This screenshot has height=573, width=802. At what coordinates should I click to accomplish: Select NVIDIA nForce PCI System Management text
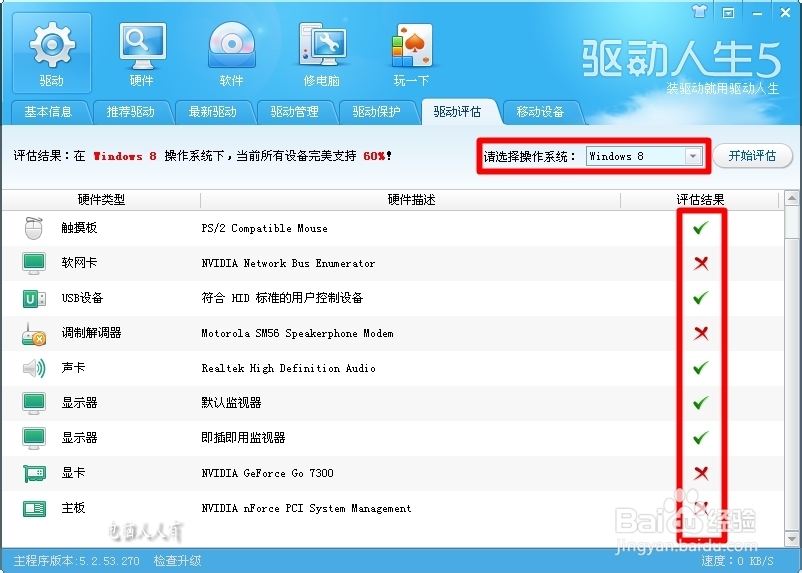point(306,508)
